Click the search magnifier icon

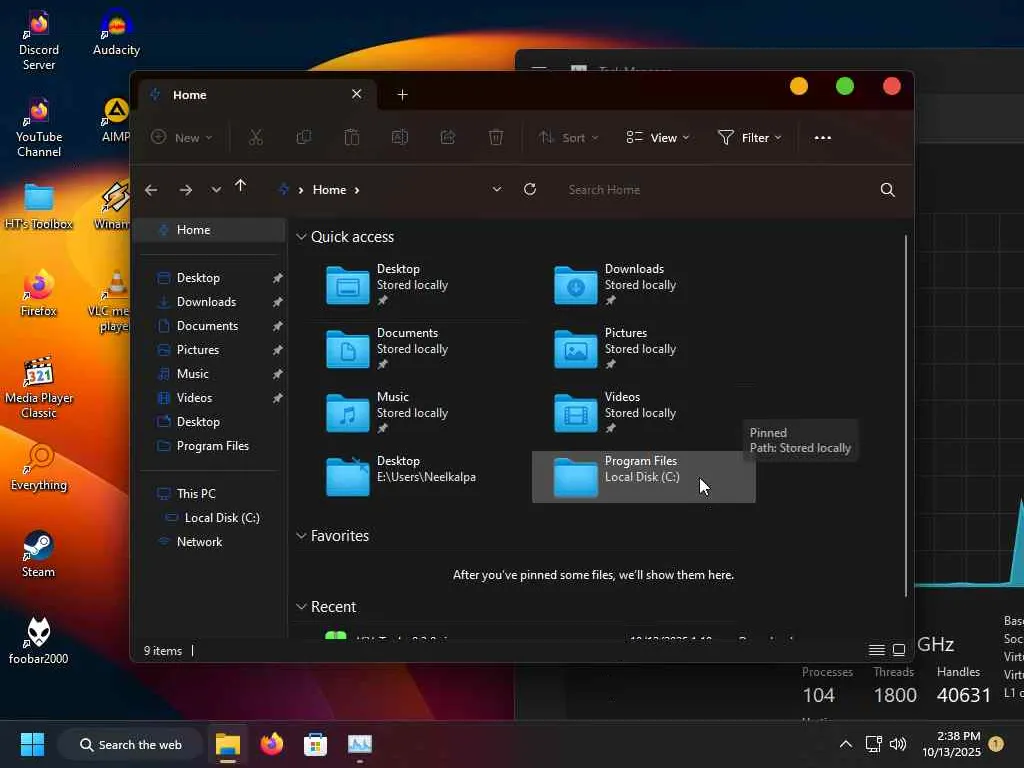[x=888, y=190]
